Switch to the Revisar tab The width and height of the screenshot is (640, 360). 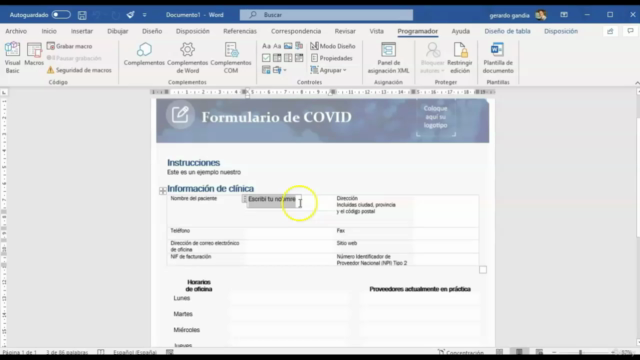pyautogui.click(x=345, y=31)
